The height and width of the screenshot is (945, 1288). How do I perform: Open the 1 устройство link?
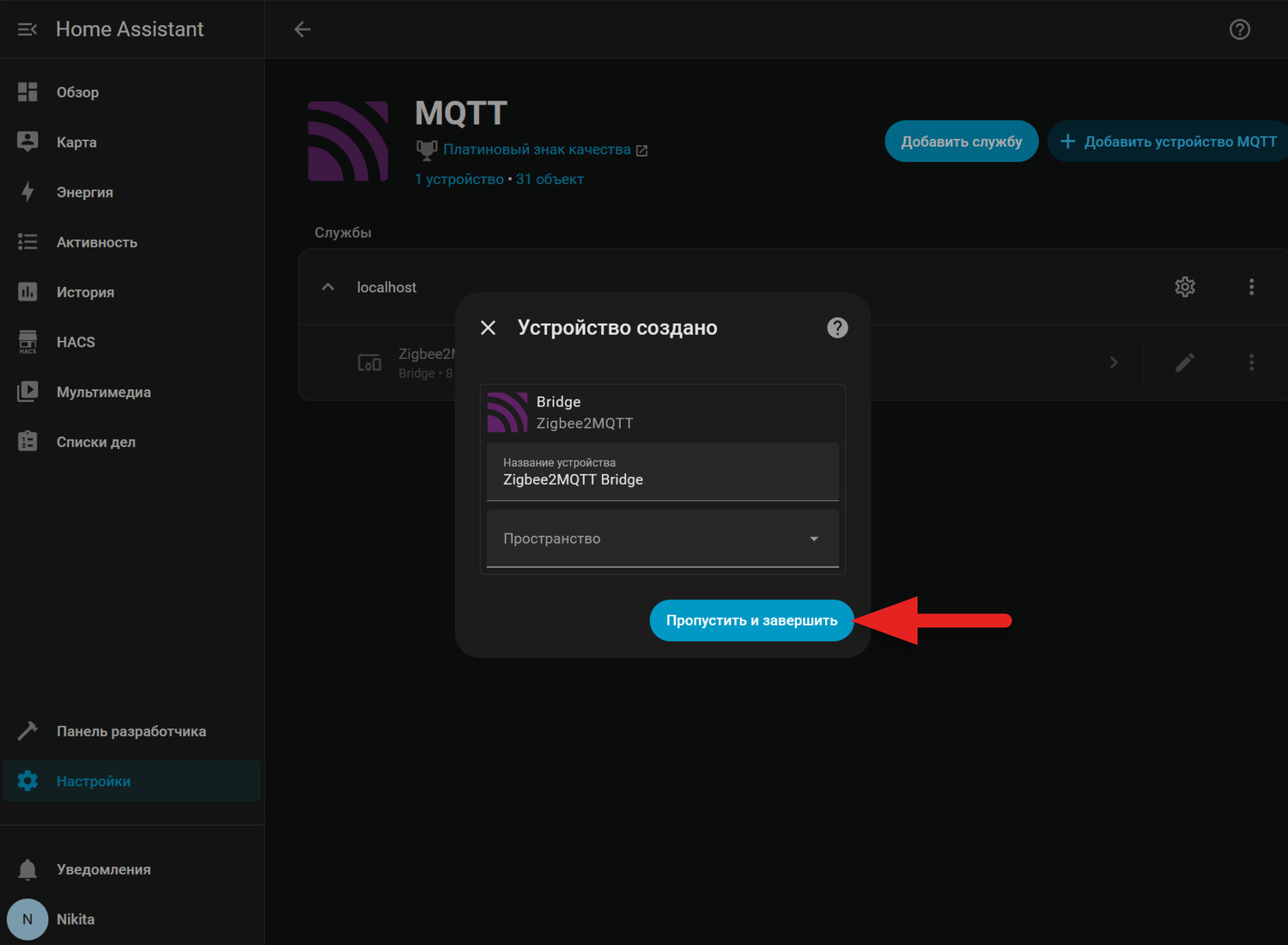point(459,179)
